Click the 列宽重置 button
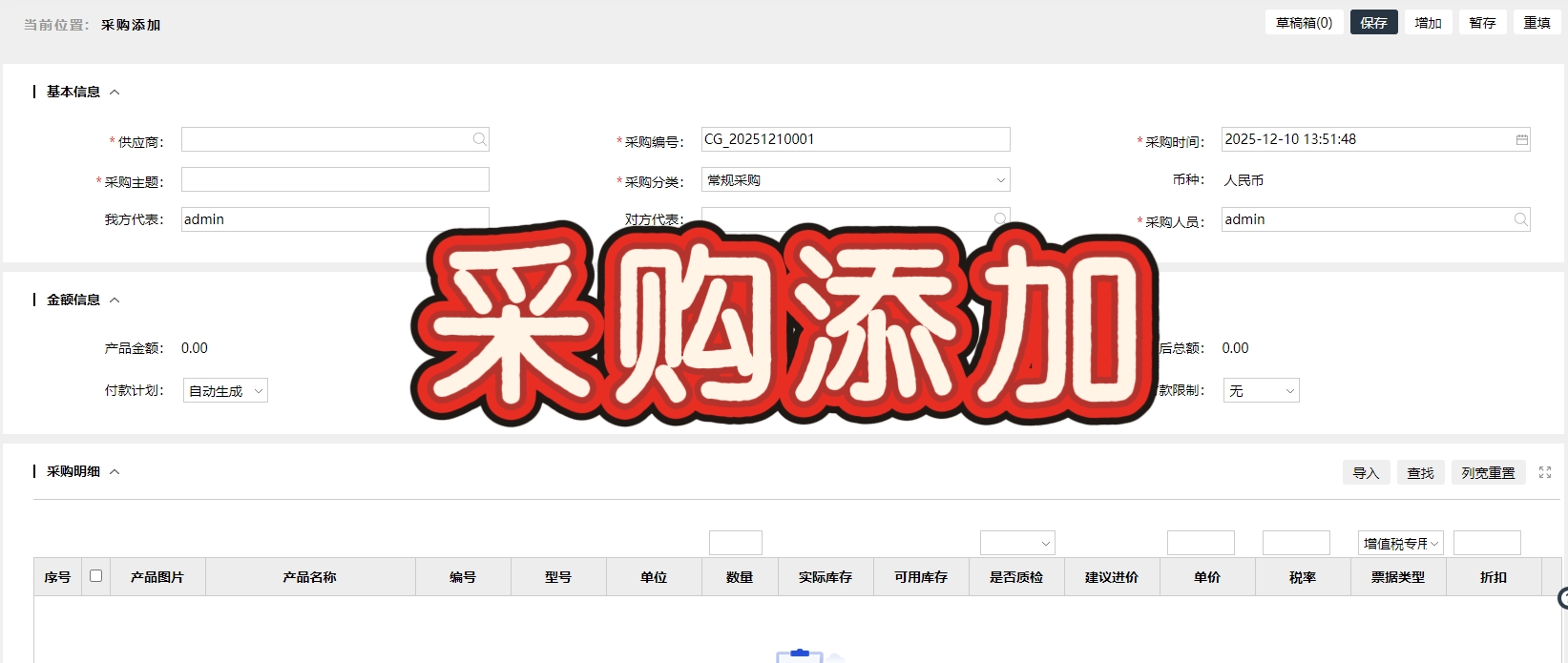 (1488, 472)
